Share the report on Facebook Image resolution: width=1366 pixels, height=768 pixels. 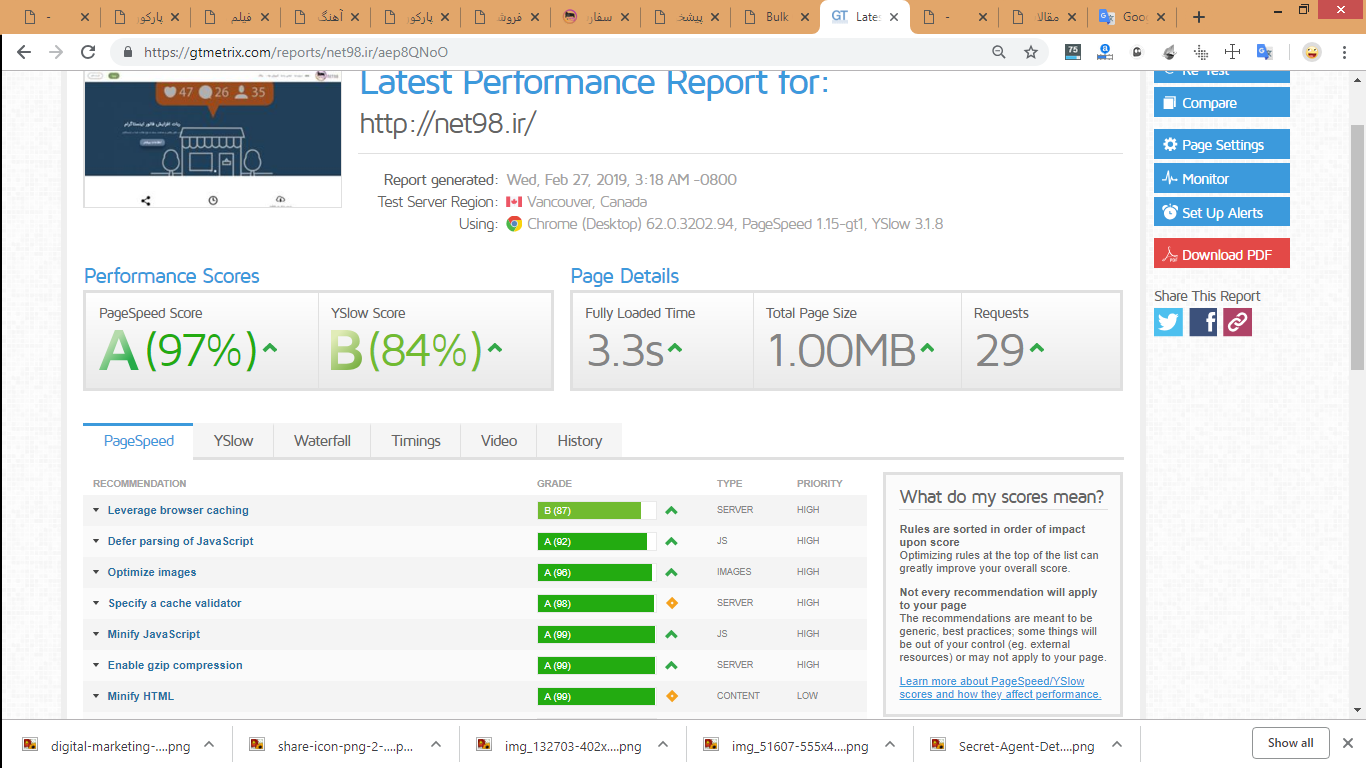pyautogui.click(x=1203, y=322)
